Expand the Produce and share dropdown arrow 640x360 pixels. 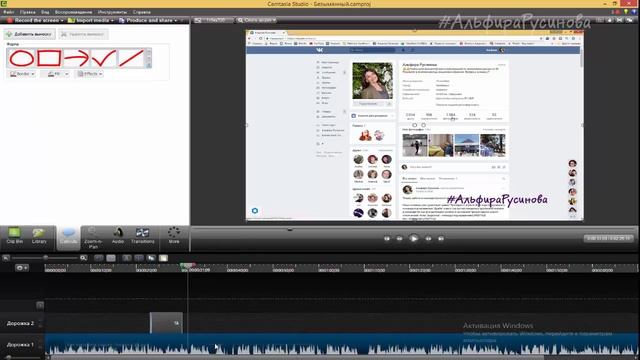coord(176,20)
